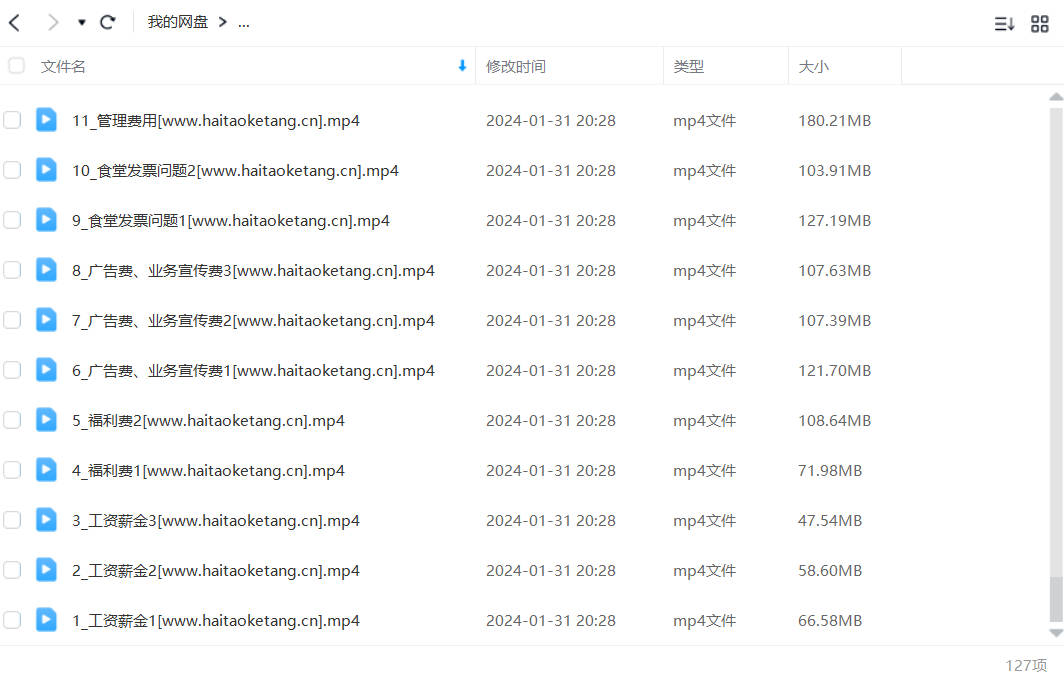This screenshot has width=1064, height=679.
Task: Go forward with the right arrow icon
Action: [x=52, y=22]
